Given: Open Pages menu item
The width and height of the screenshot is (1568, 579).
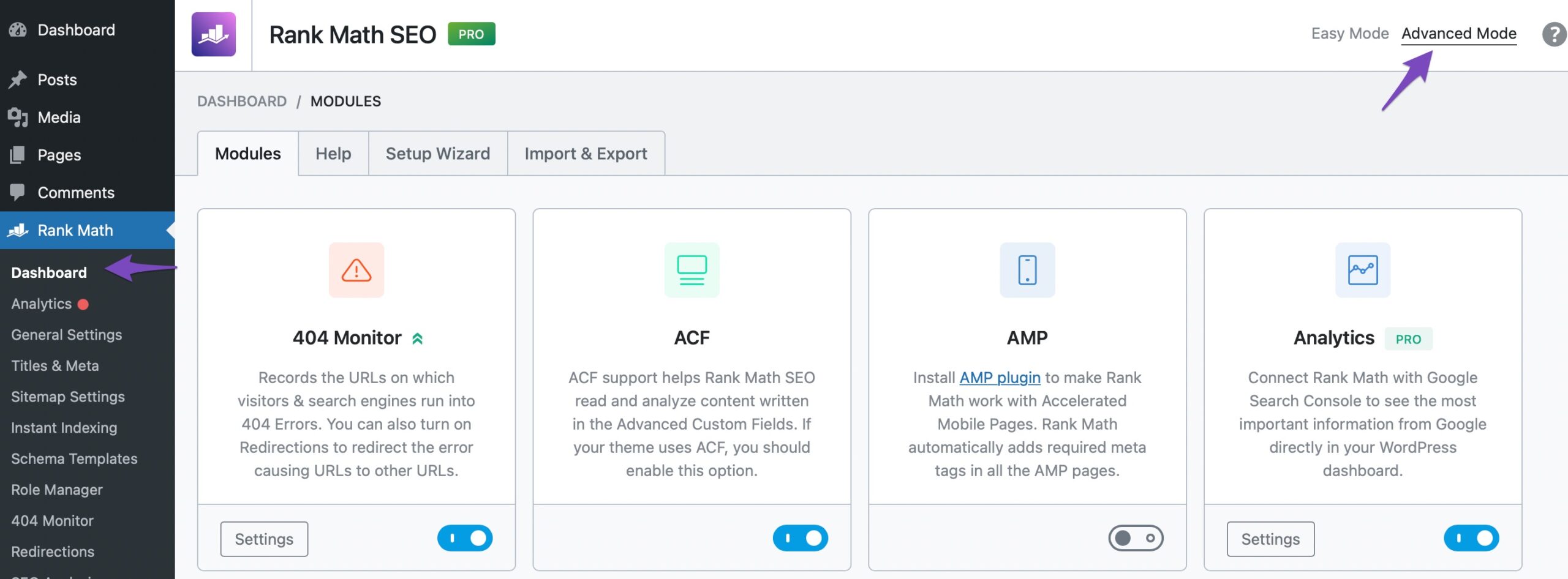Looking at the screenshot, I should pyautogui.click(x=88, y=155).
